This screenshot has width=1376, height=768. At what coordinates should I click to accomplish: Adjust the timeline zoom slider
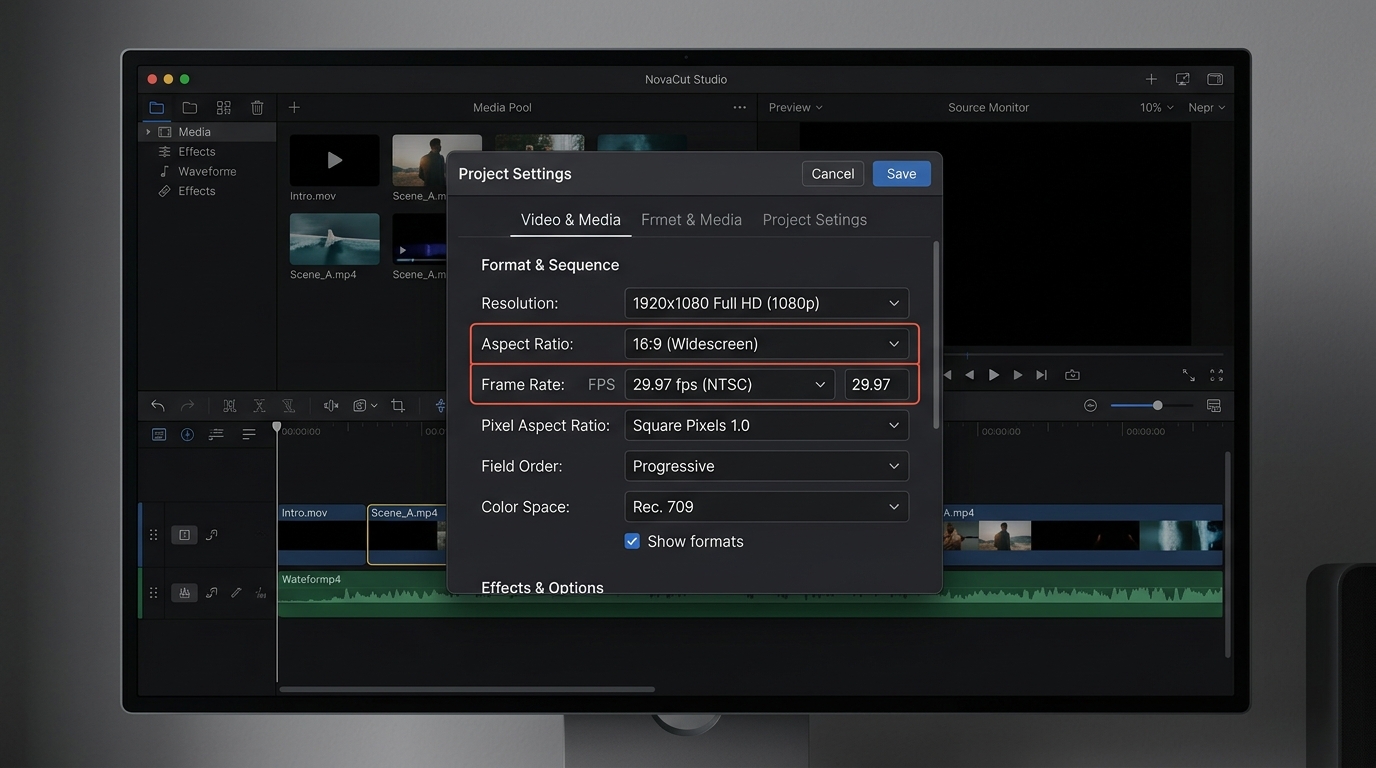click(x=1151, y=405)
